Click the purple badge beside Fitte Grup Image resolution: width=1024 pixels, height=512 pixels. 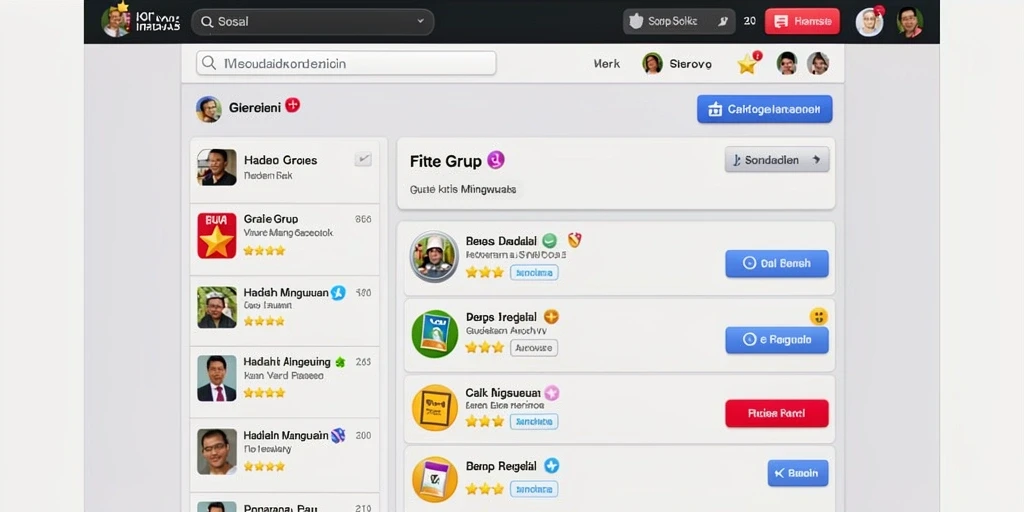coord(496,160)
